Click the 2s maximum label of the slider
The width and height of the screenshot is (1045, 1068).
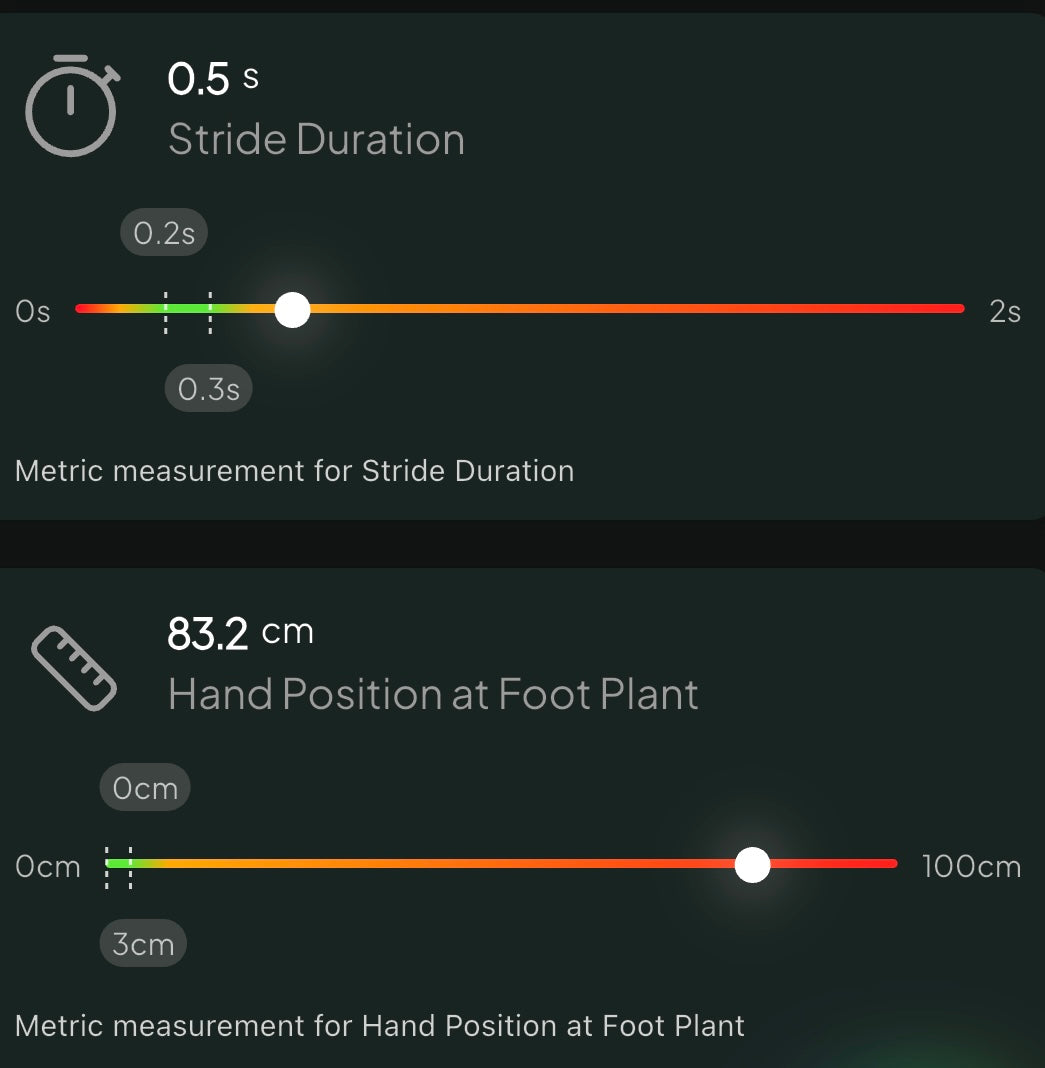[1004, 311]
